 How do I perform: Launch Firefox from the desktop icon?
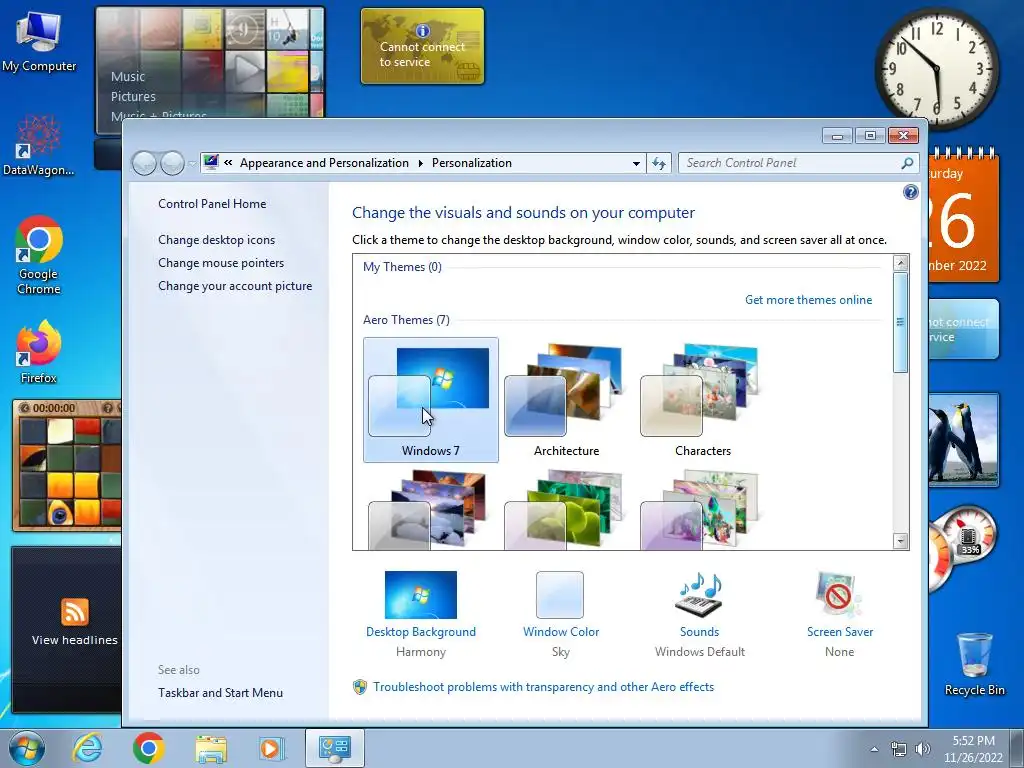pyautogui.click(x=39, y=351)
